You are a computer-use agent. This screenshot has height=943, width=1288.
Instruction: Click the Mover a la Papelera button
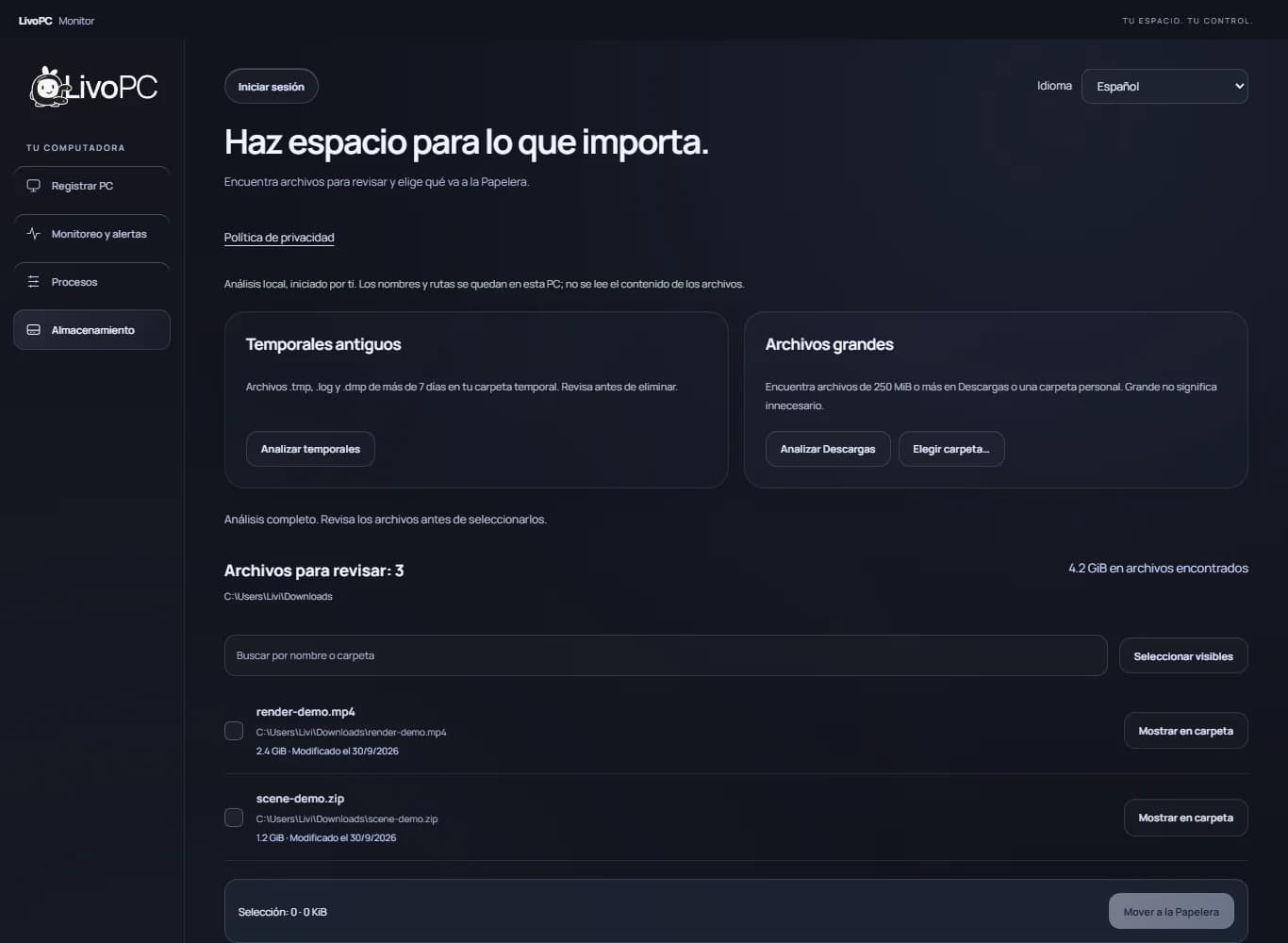point(1171,912)
